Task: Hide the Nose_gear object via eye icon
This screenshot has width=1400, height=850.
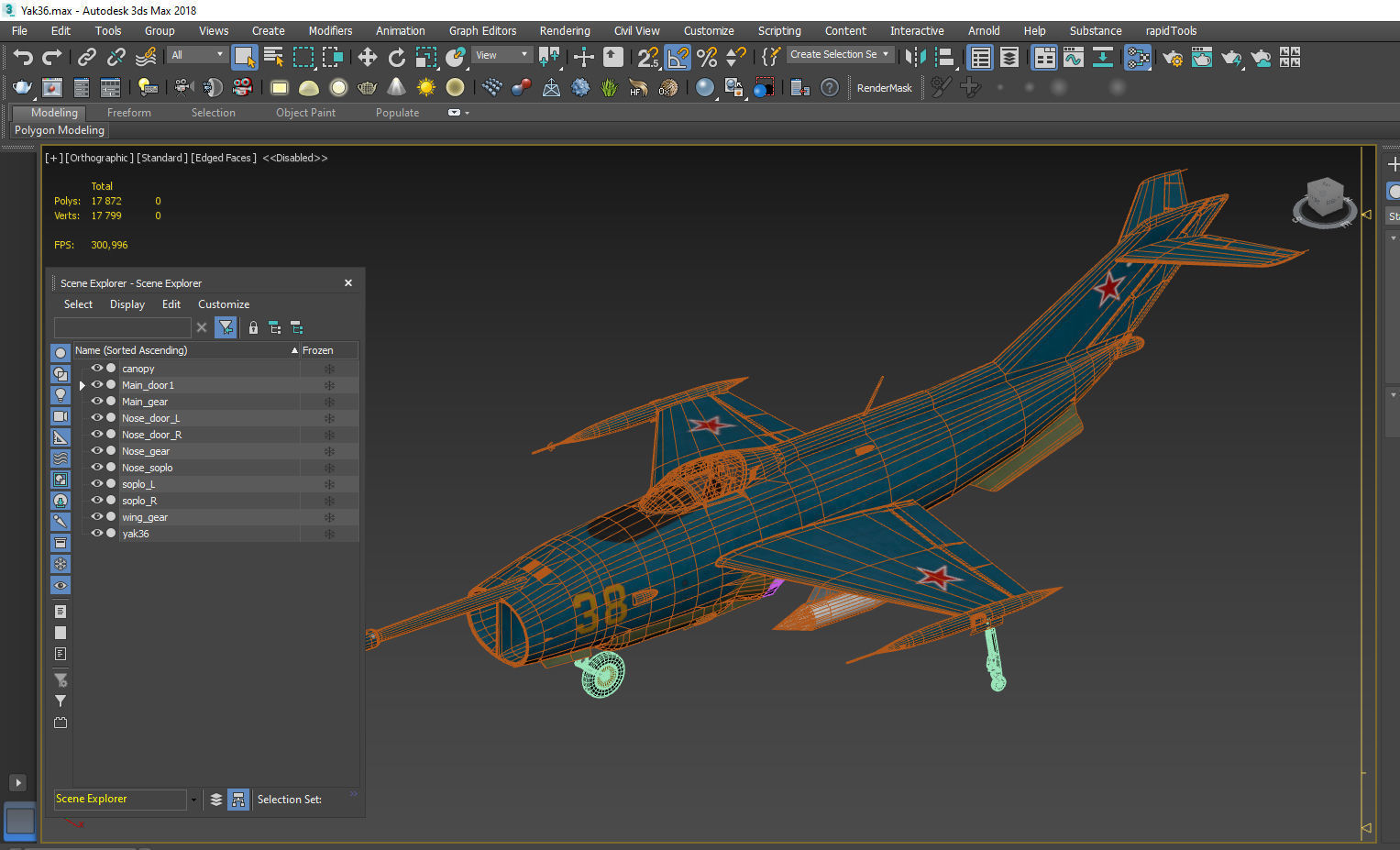Action: (x=96, y=451)
